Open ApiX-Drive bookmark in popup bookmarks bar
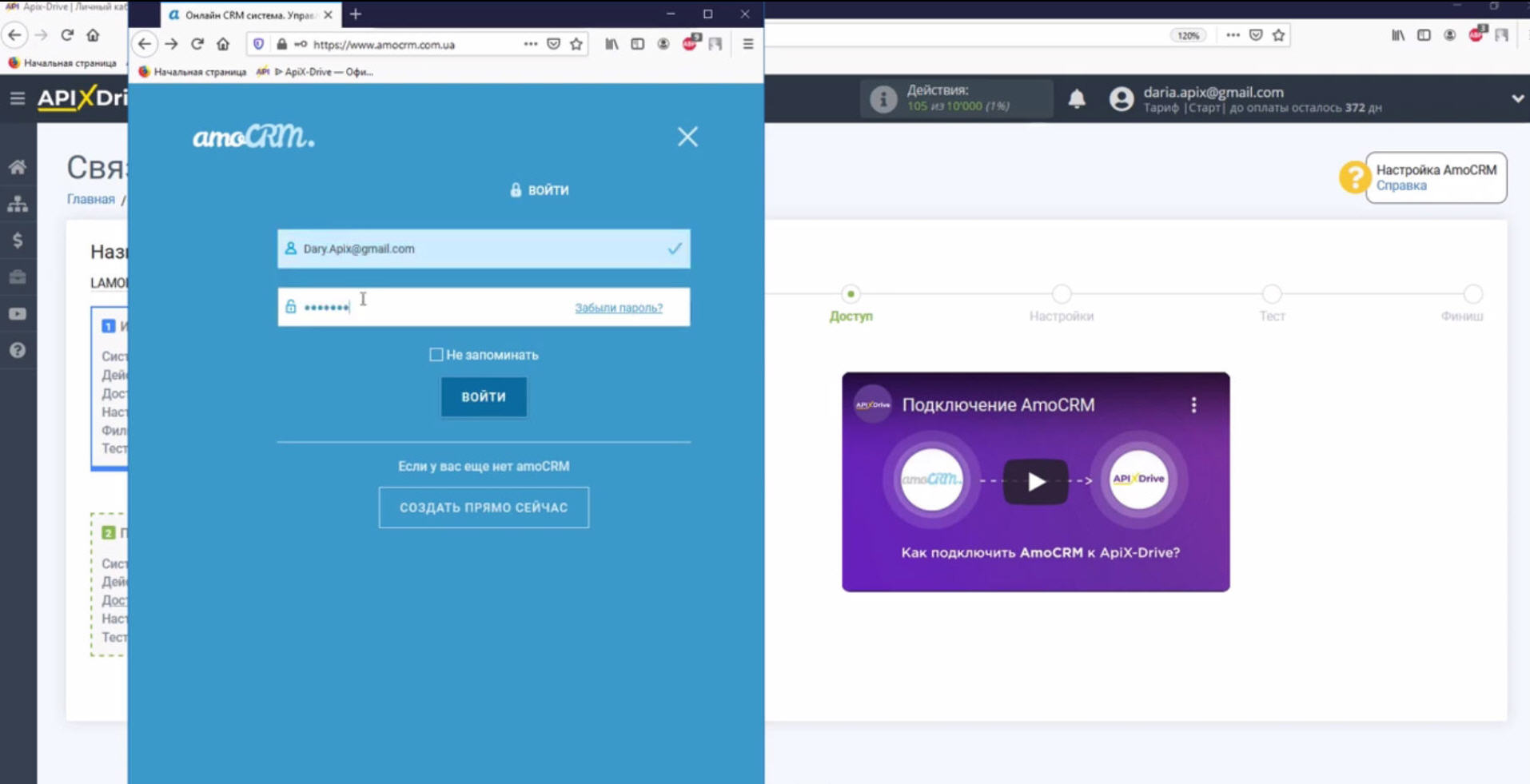This screenshot has height=784, width=1530. (x=315, y=72)
